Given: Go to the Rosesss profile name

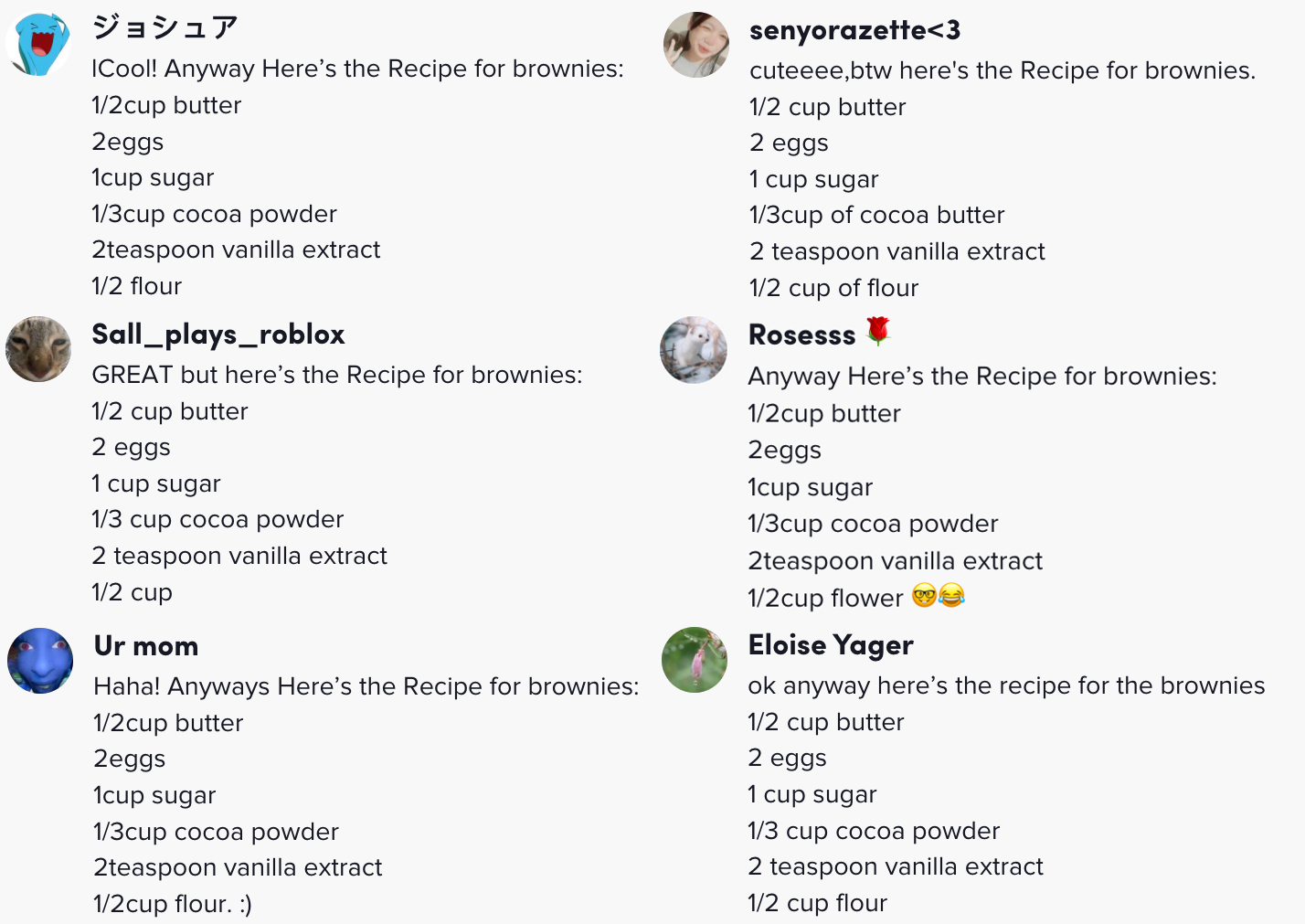Looking at the screenshot, I should pos(801,335).
